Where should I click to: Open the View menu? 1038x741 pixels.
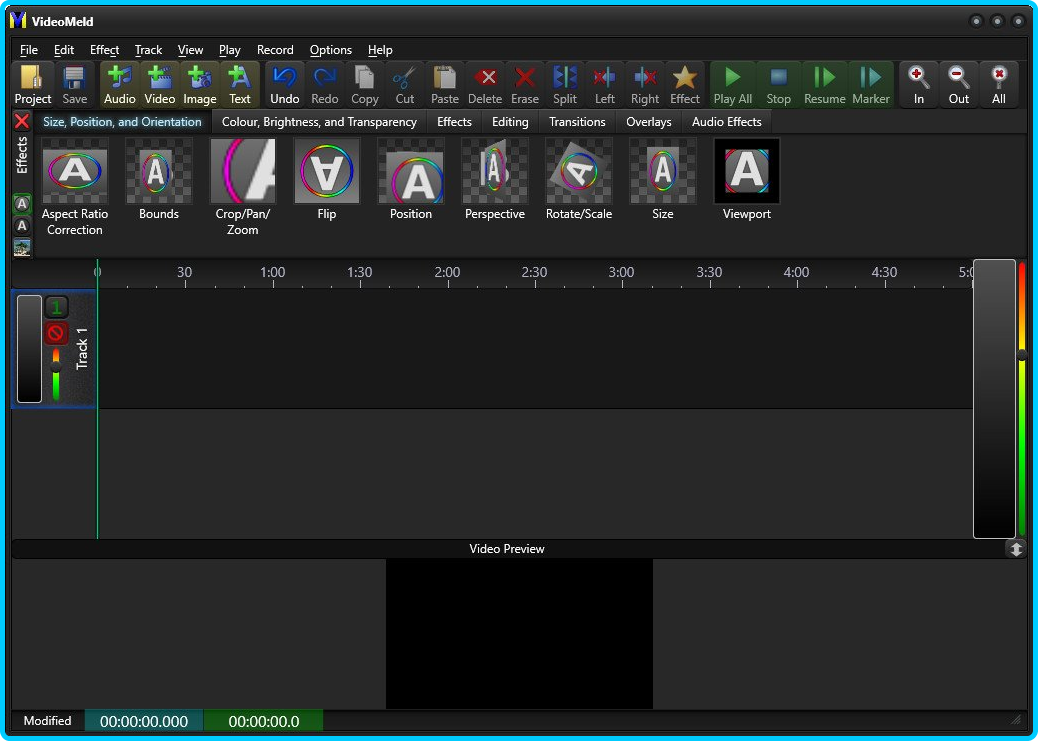coord(191,50)
